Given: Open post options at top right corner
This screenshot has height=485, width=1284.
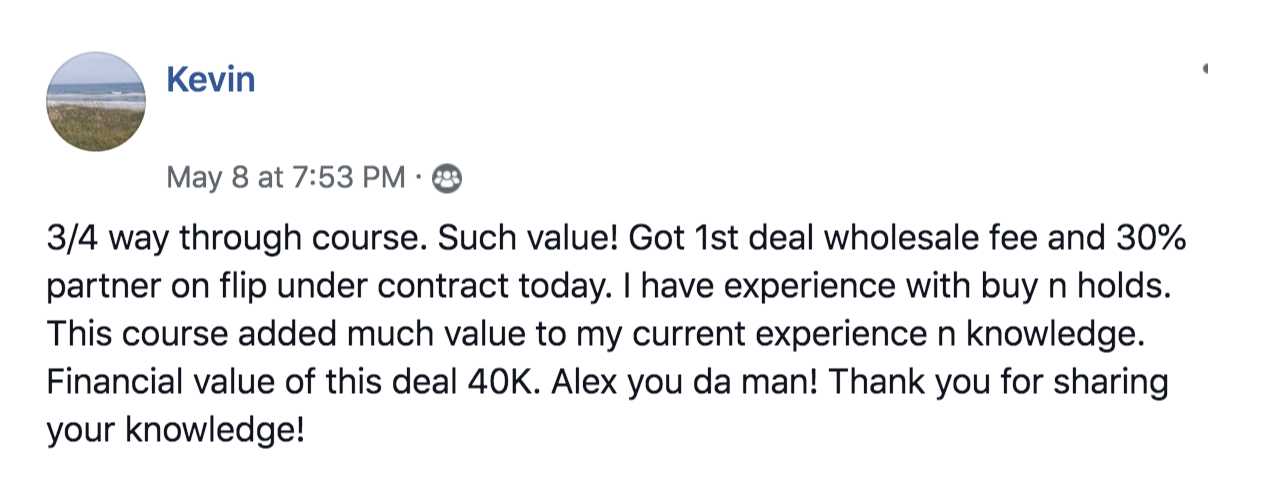Looking at the screenshot, I should [x=1206, y=69].
